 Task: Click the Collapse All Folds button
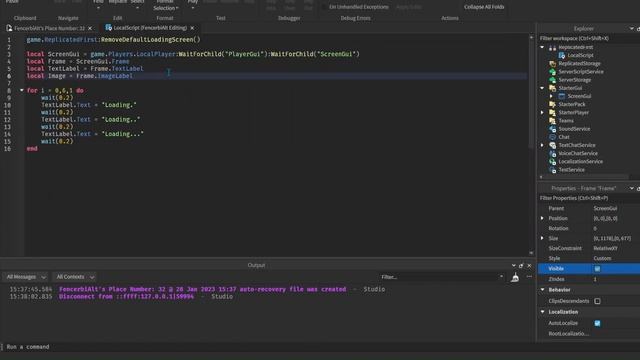point(484,7)
